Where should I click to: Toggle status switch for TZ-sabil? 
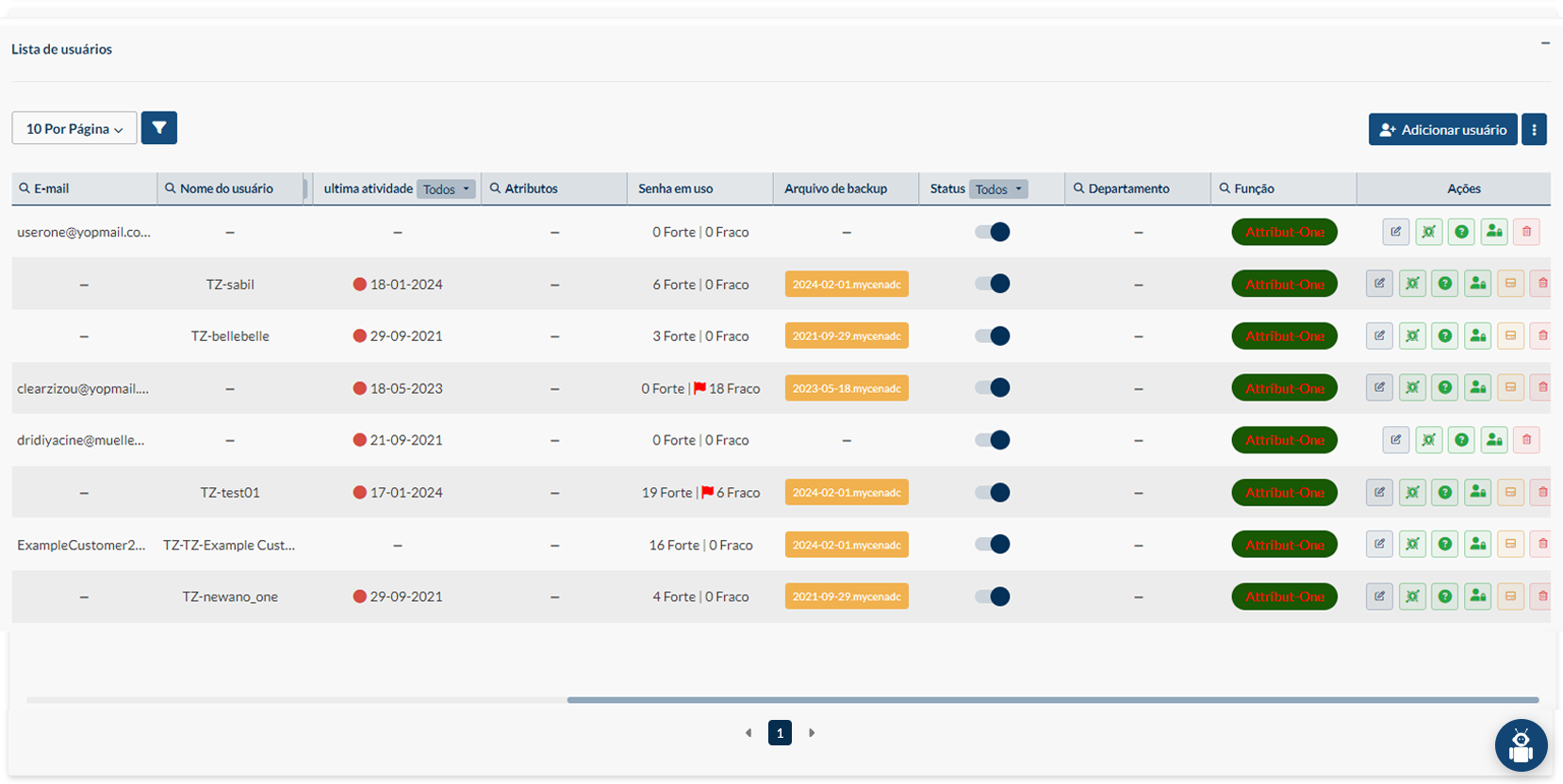click(993, 284)
